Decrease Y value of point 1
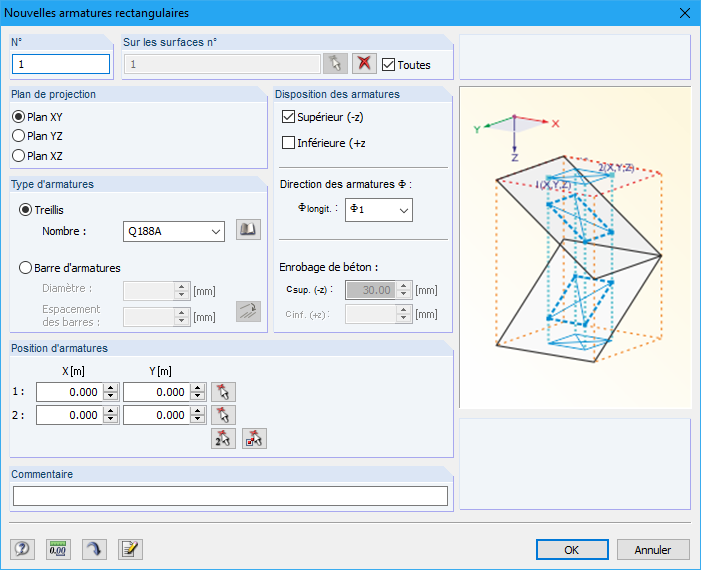The image size is (701, 570). (198, 396)
